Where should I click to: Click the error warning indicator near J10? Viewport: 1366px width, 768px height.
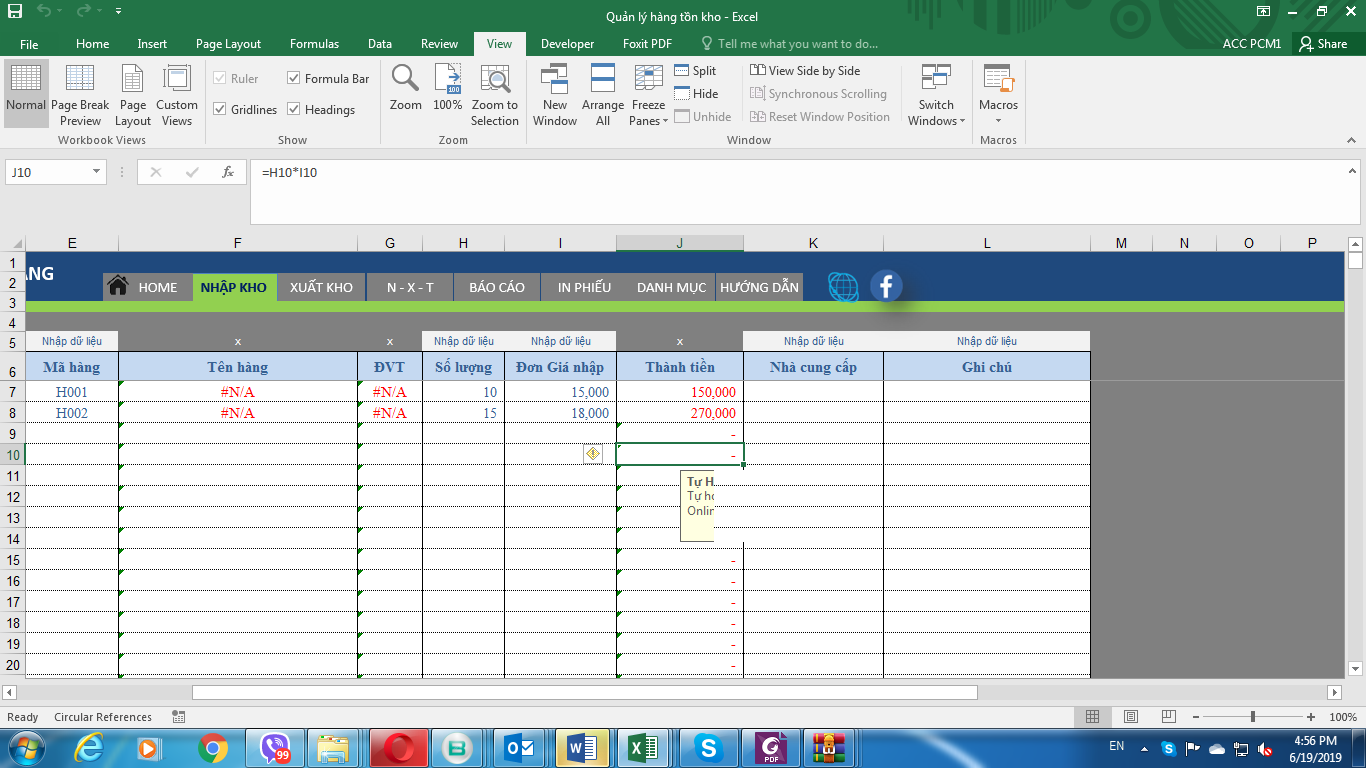click(x=593, y=454)
